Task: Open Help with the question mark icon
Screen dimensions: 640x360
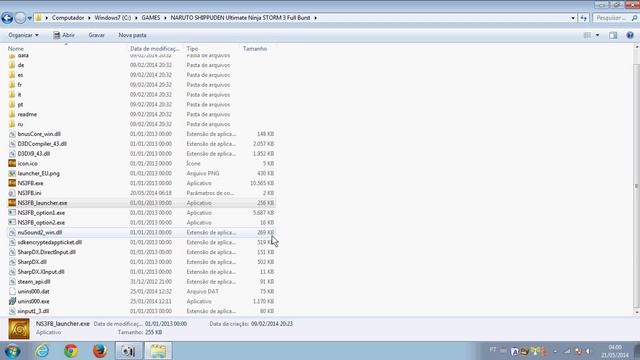Action: 630,36
